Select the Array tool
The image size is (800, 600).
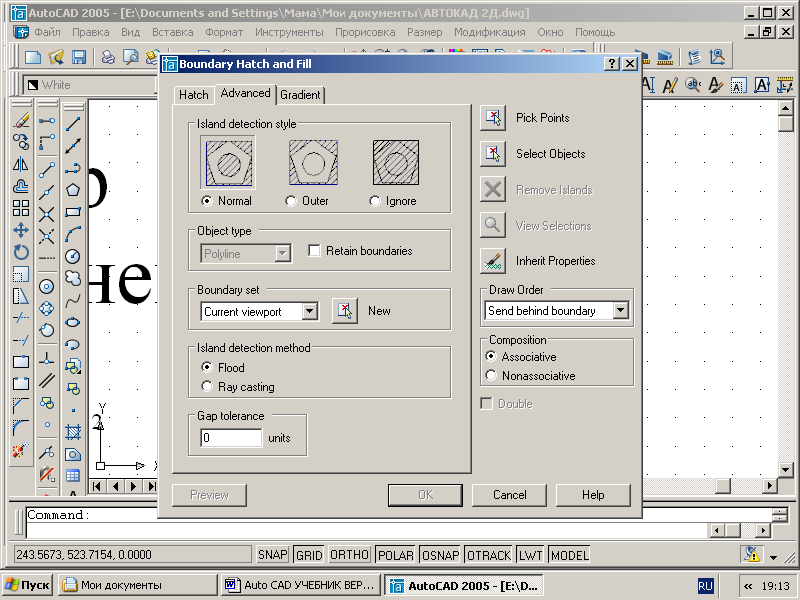(21, 208)
